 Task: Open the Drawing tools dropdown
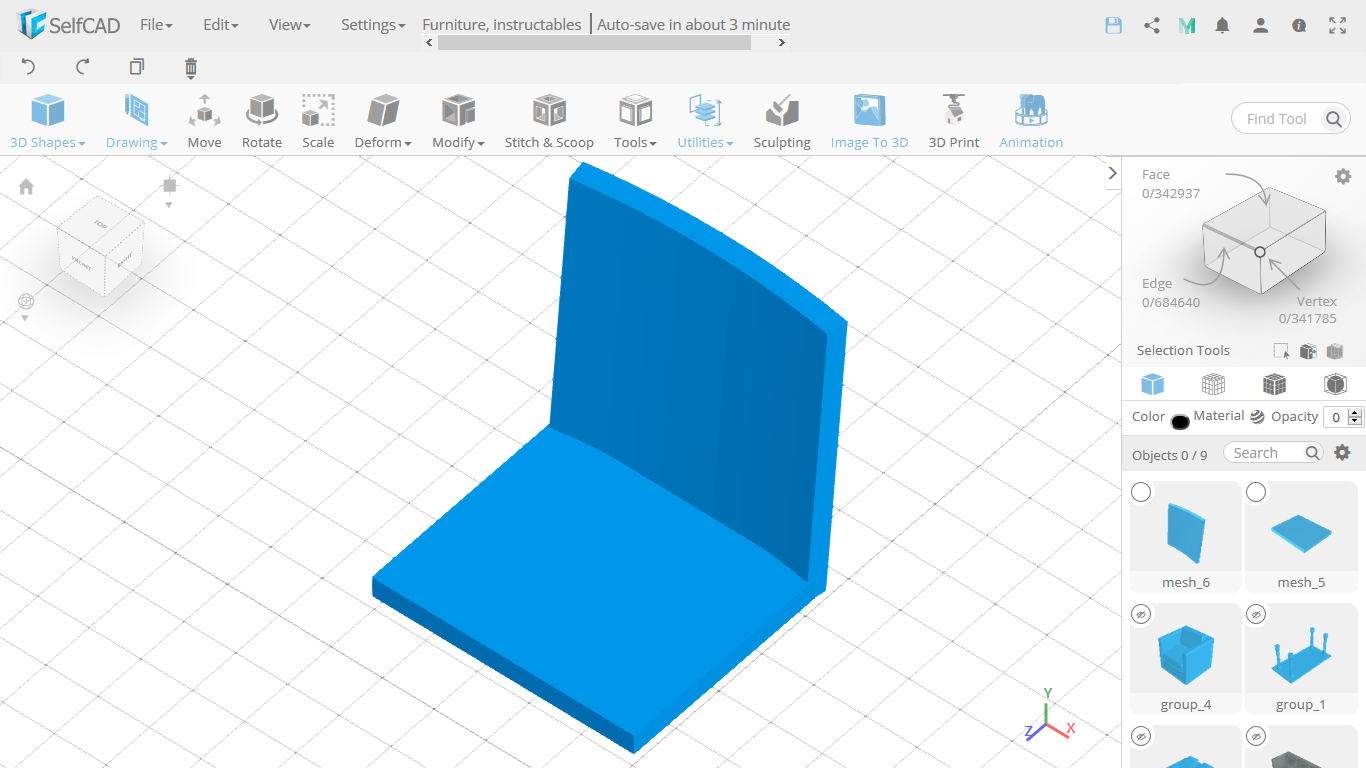pos(137,121)
